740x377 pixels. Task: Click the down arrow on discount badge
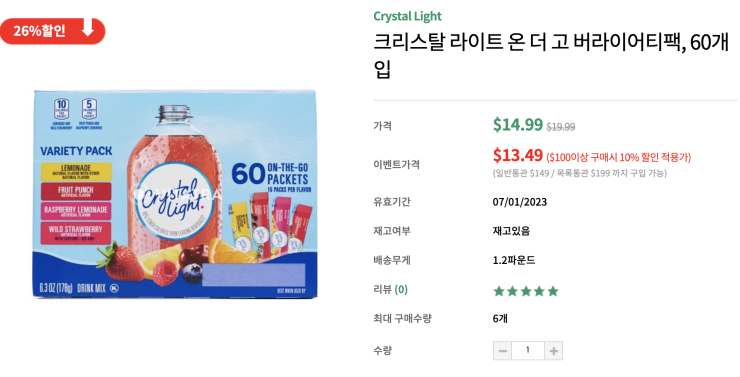coord(88,29)
